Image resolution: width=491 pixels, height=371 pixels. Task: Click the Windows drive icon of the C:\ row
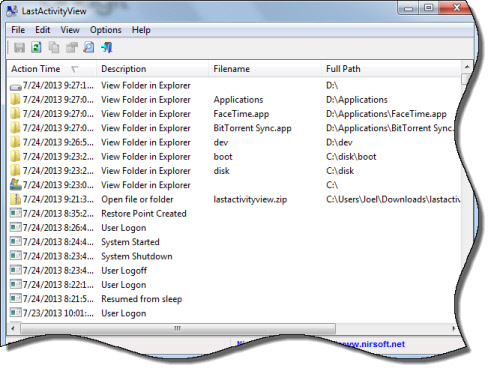pos(16,185)
